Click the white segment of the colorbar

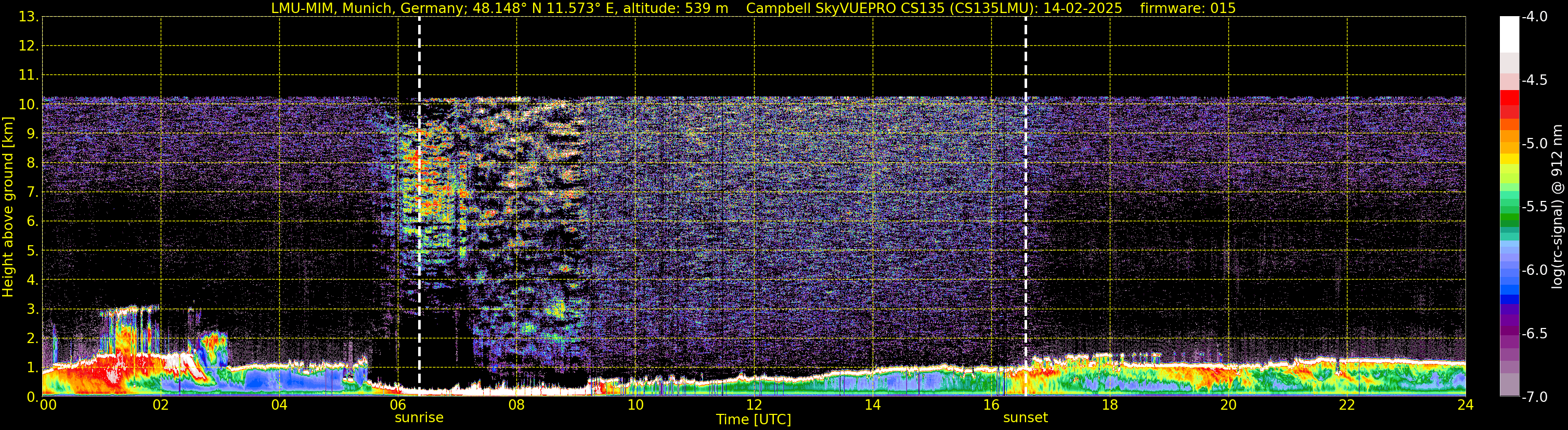tap(1510, 35)
